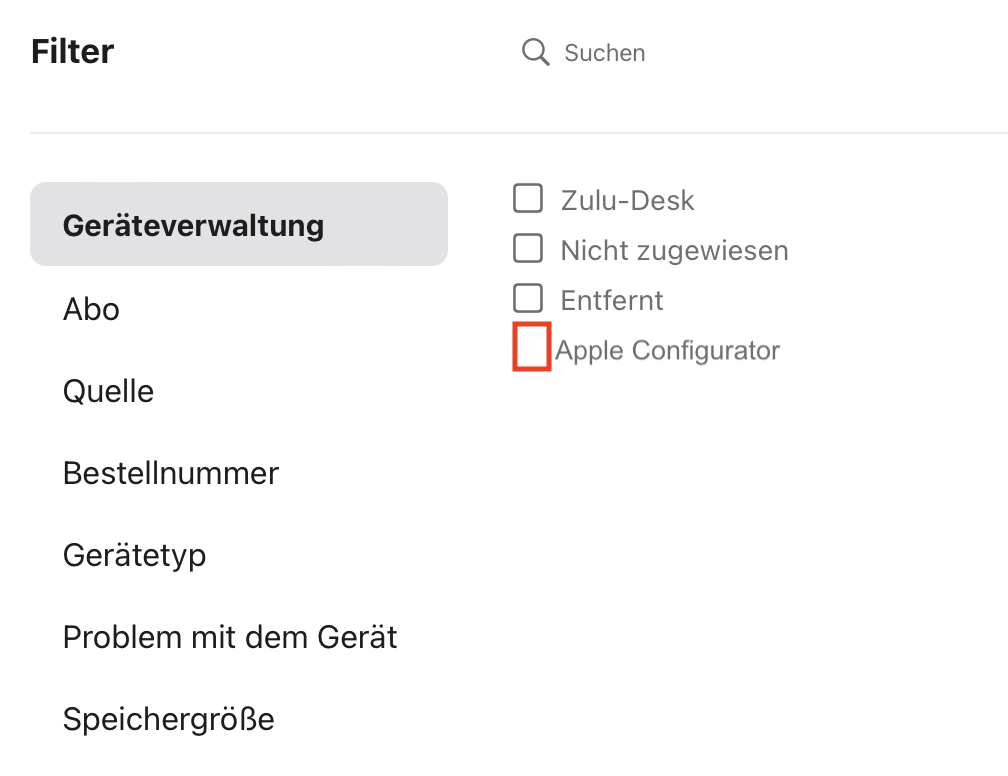Open Problem mit dem Gerät filters
1008x776 pixels.
tap(230, 637)
